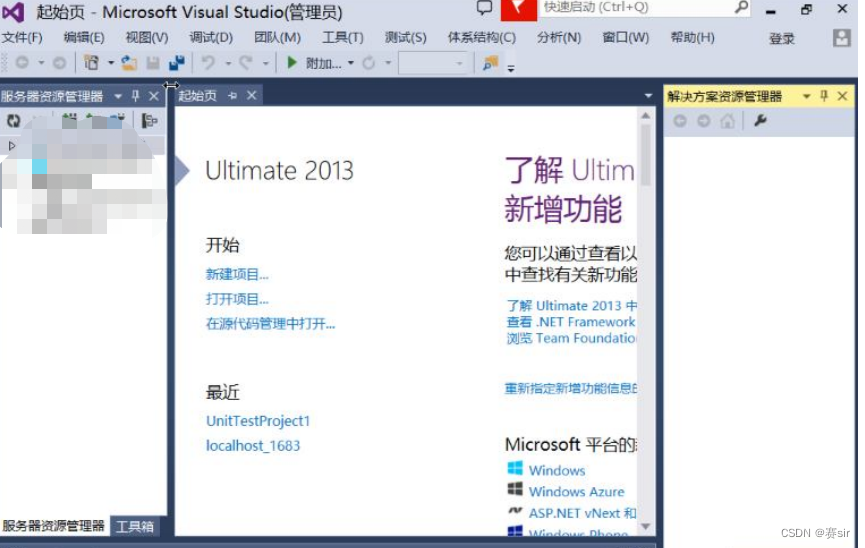
Task: Open the Redo history dropdown arrow
Action: click(265, 63)
